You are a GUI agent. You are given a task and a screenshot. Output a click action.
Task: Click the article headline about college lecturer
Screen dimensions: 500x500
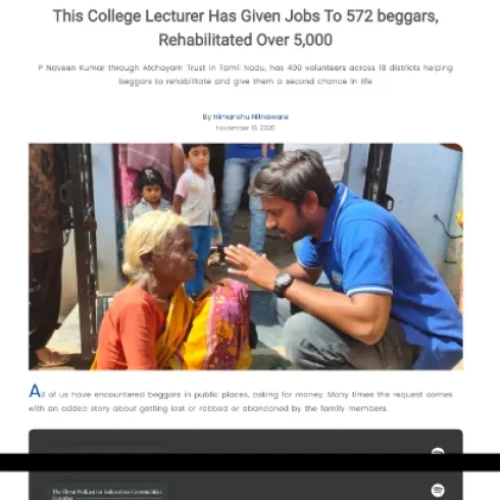(x=246, y=28)
